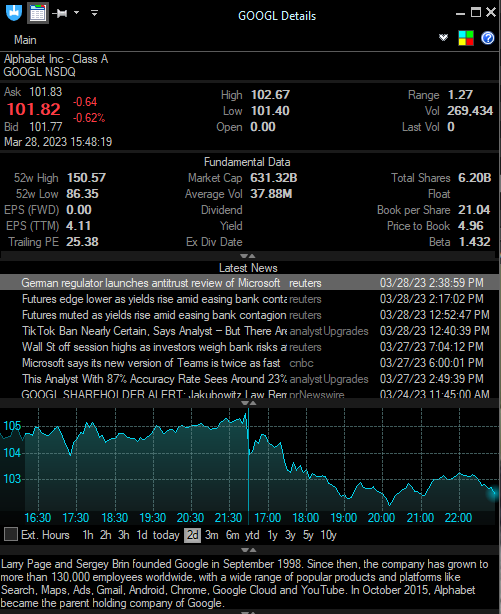
Task: Click the vertical day-separator line on chart
Action: 248,466
